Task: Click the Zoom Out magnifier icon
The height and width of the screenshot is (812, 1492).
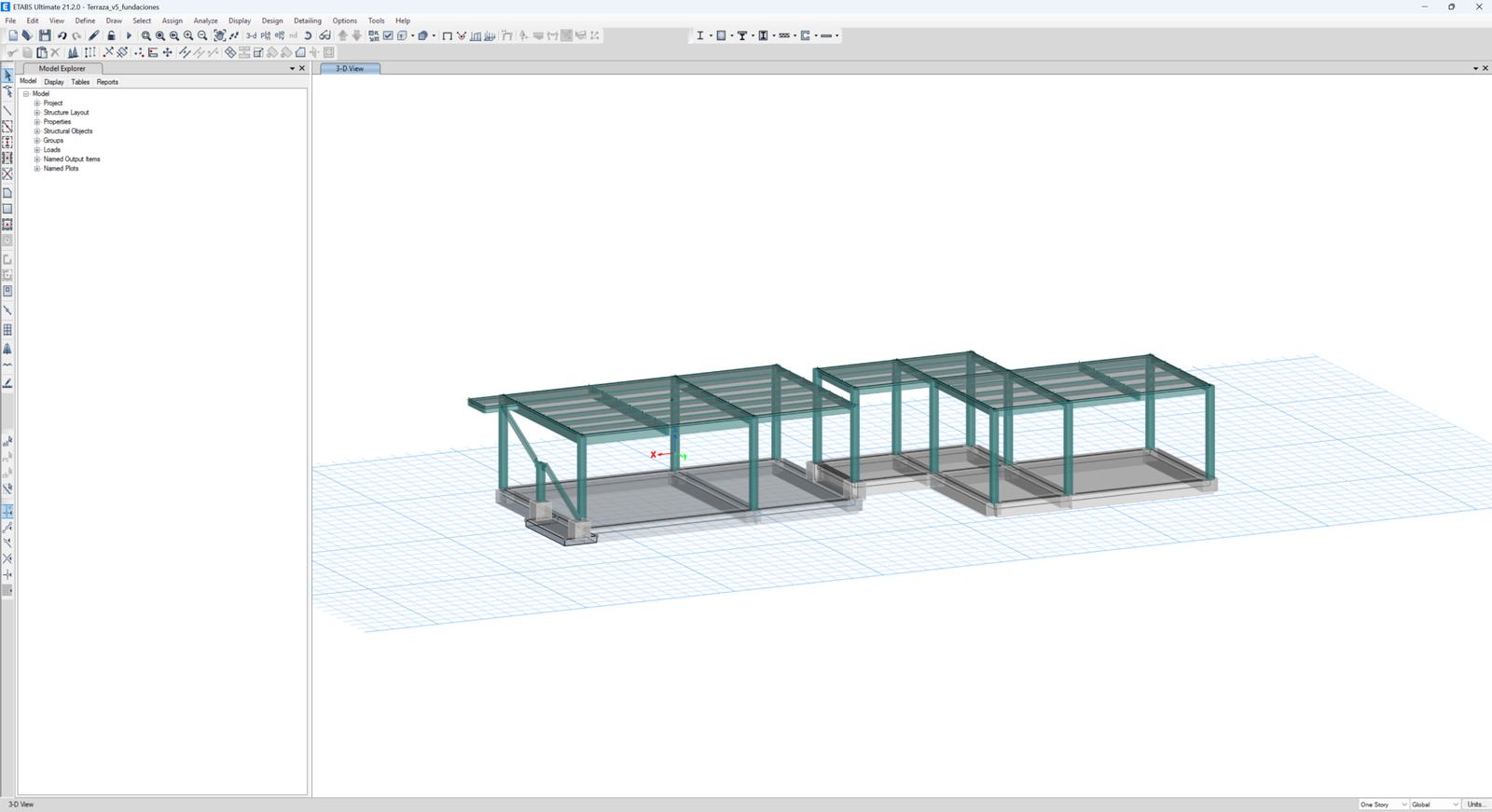Action: point(202,35)
